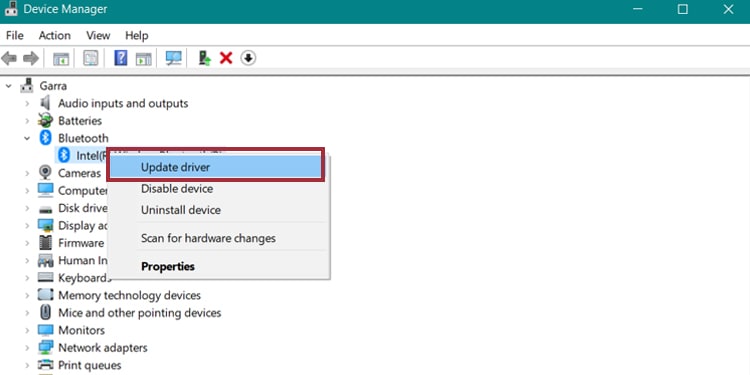This screenshot has height=375, width=750.
Task: Click the update device driver toolbar icon
Action: point(205,58)
